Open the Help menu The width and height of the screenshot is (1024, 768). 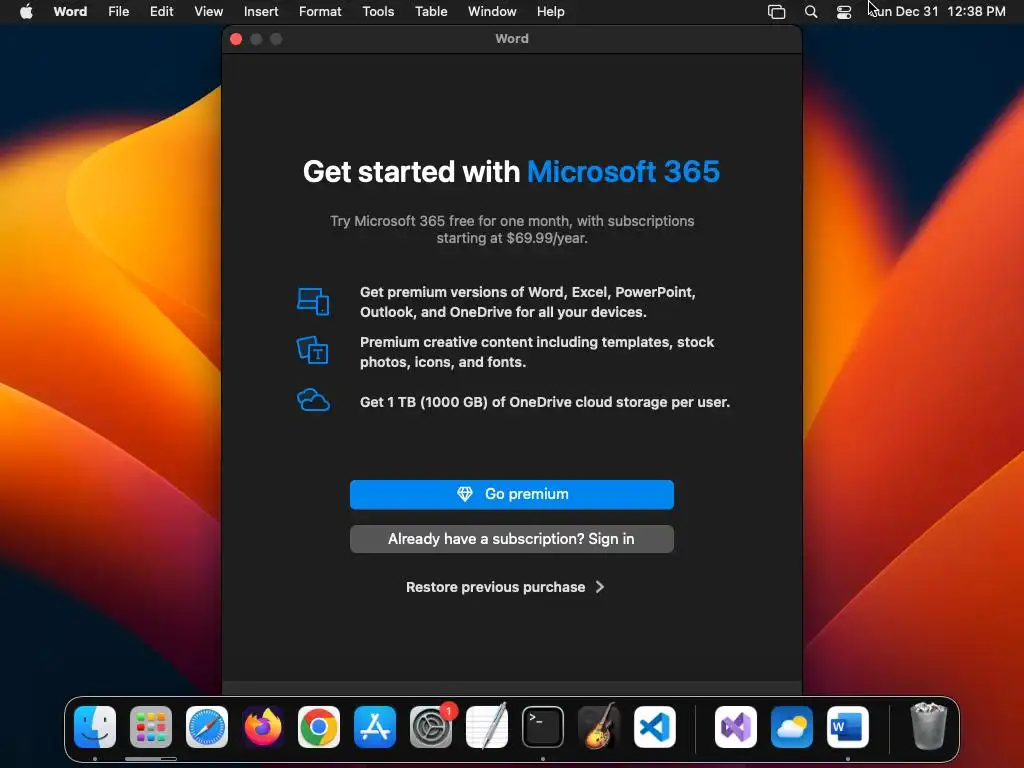551,12
